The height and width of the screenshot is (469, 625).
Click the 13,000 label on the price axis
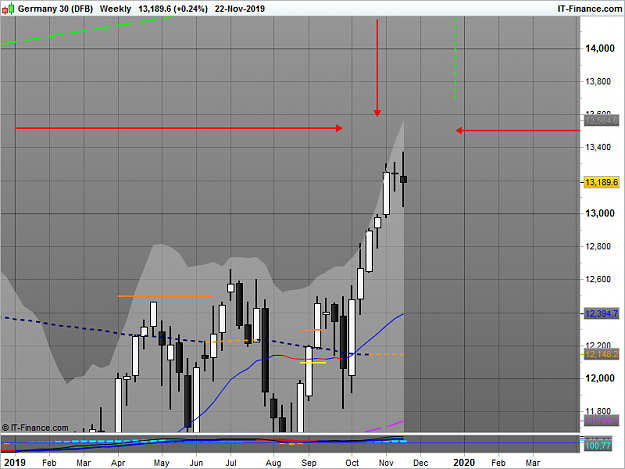coord(599,213)
